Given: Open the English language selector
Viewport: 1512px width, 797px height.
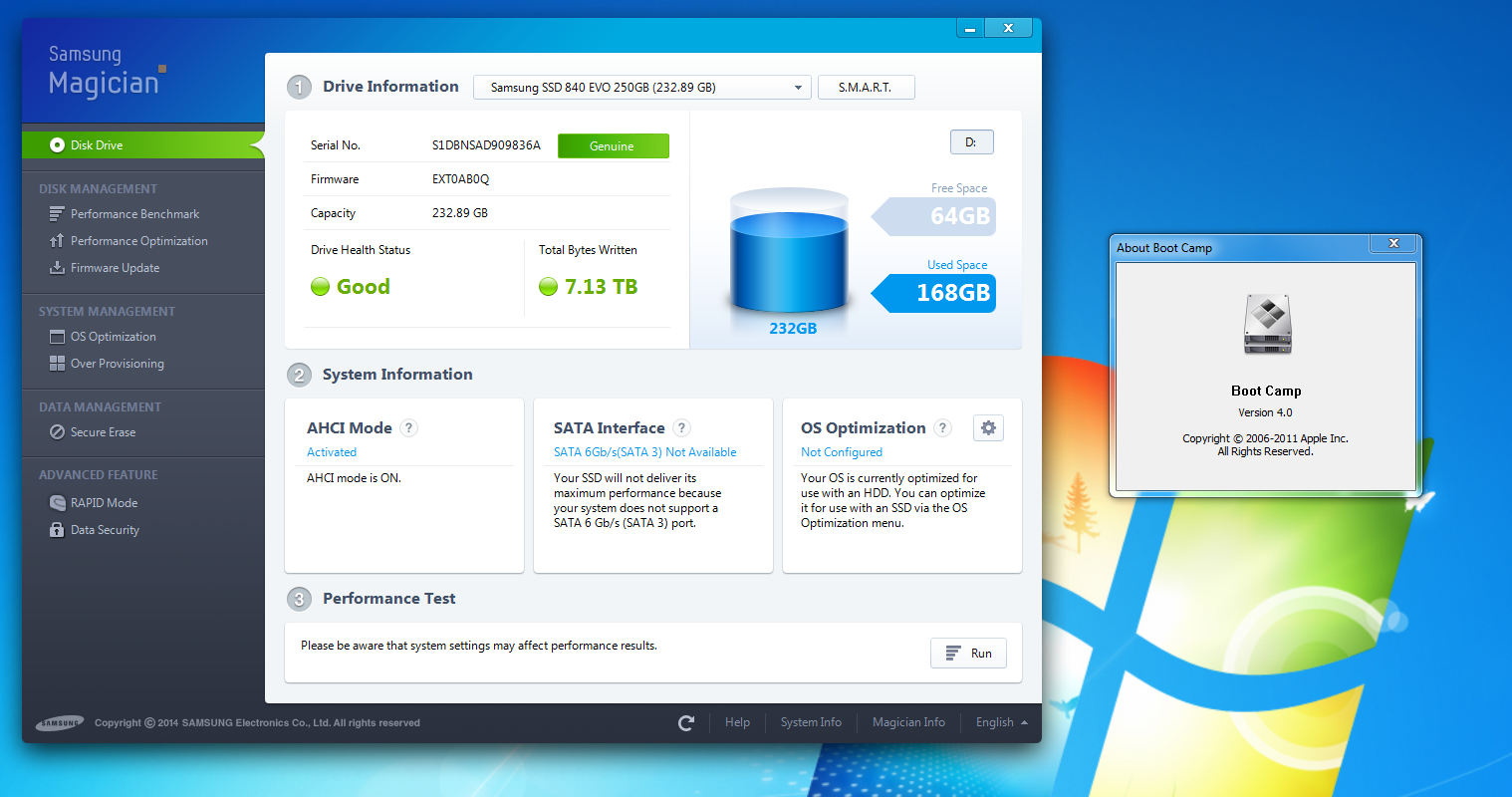Looking at the screenshot, I should [1001, 723].
